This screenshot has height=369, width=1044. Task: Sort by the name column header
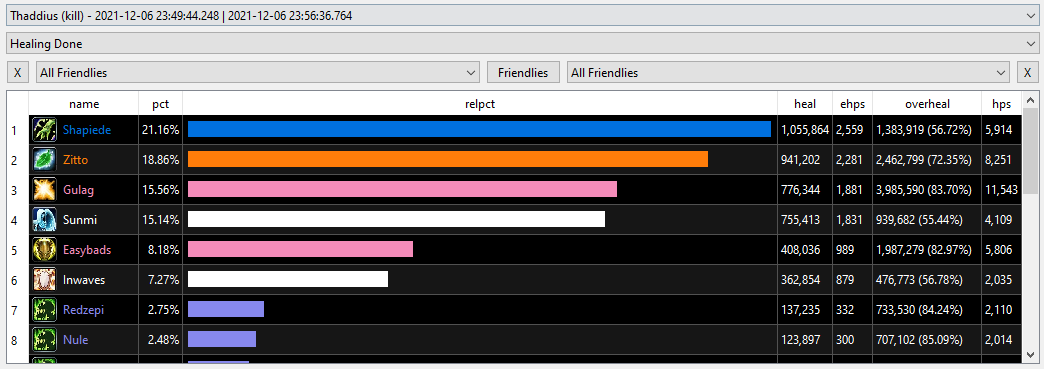click(84, 104)
